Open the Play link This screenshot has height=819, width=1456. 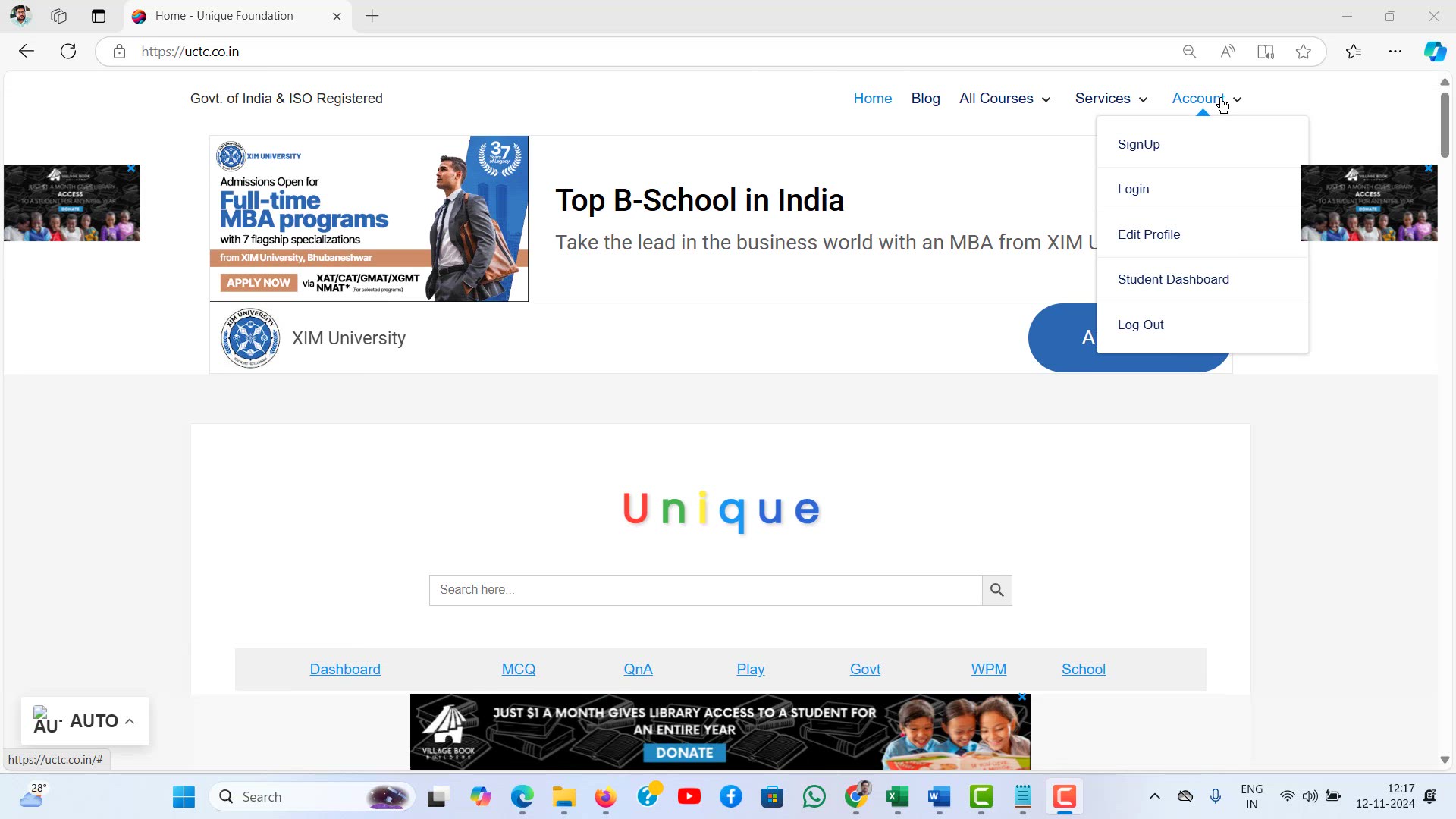tap(751, 670)
